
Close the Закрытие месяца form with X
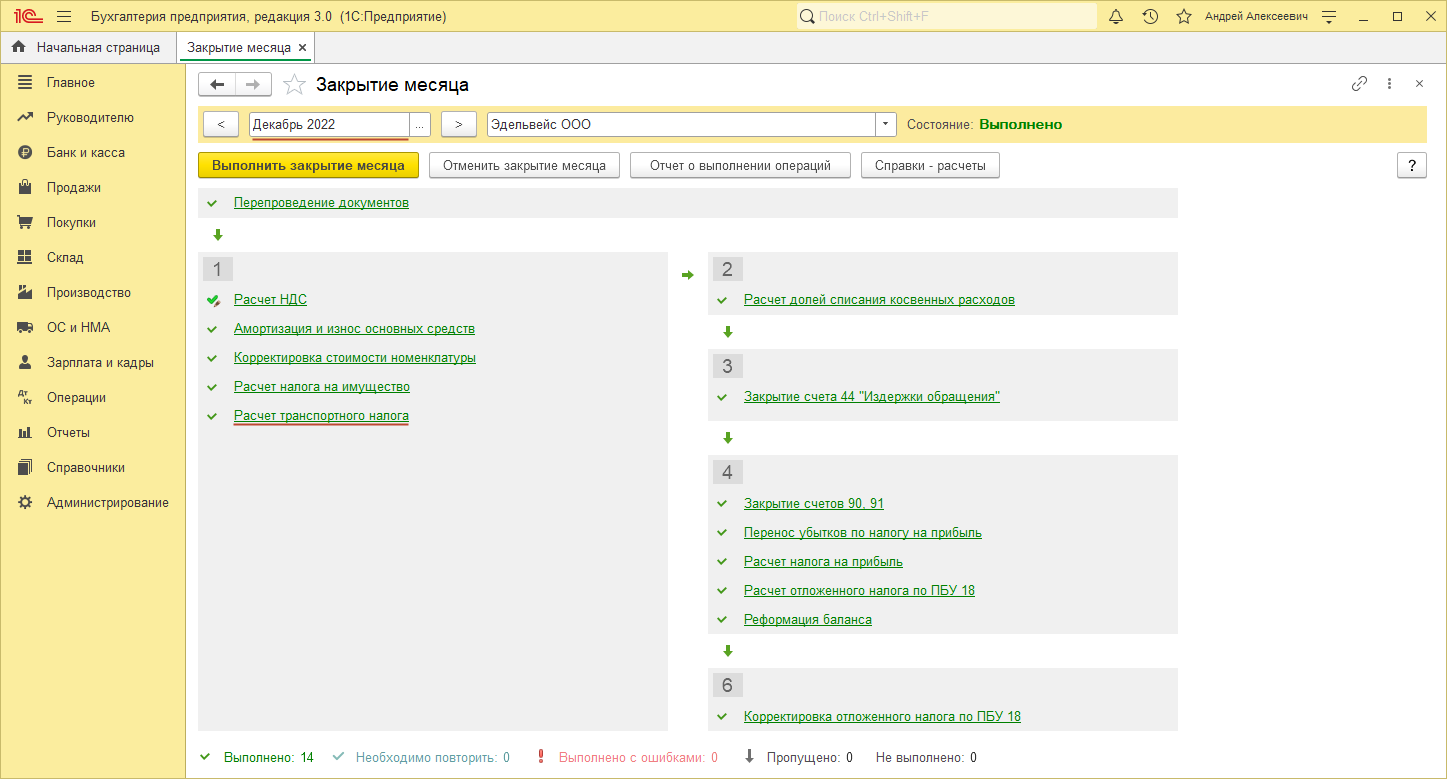(x=1419, y=84)
